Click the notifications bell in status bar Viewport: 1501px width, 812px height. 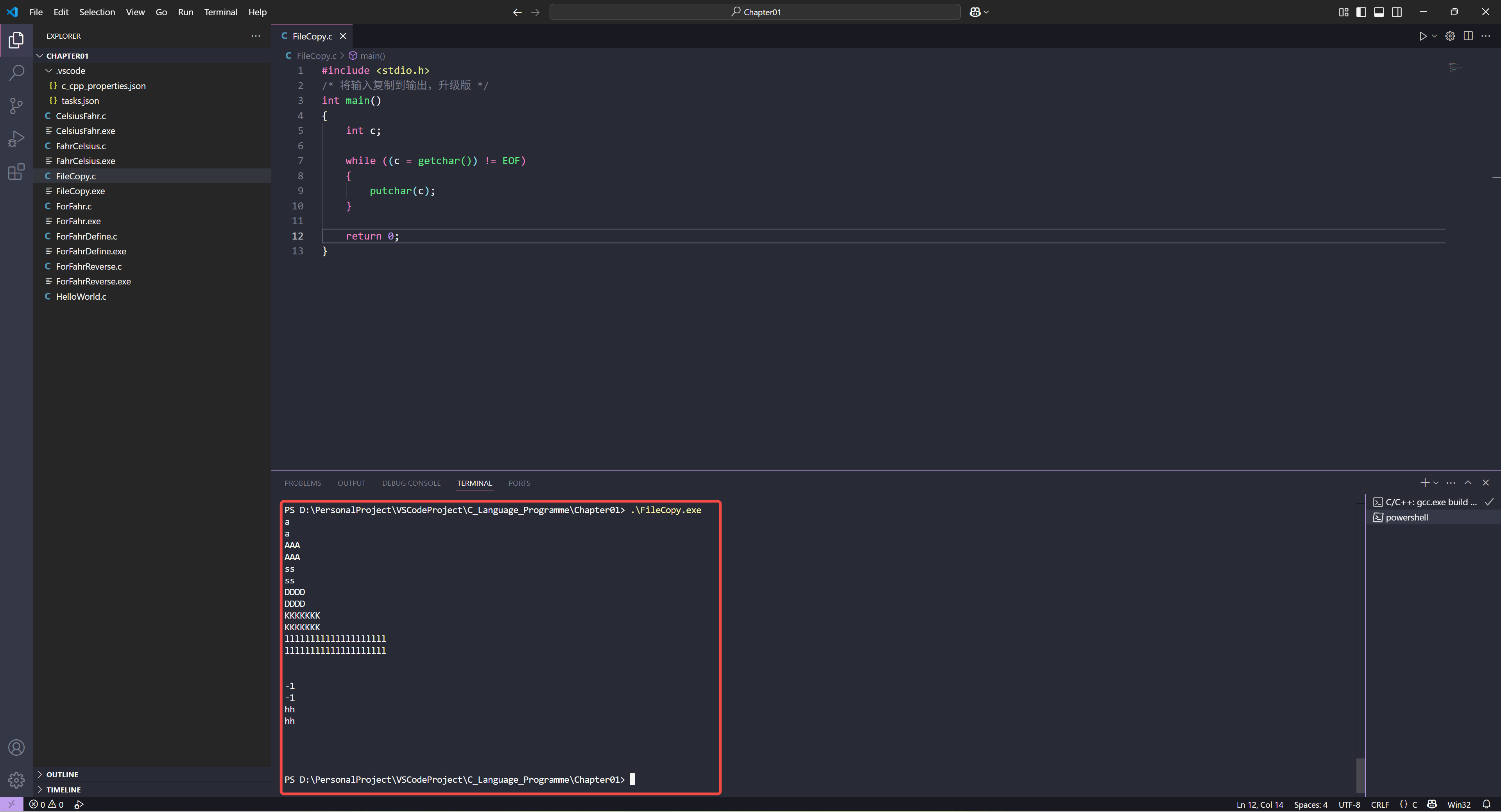point(1486,805)
